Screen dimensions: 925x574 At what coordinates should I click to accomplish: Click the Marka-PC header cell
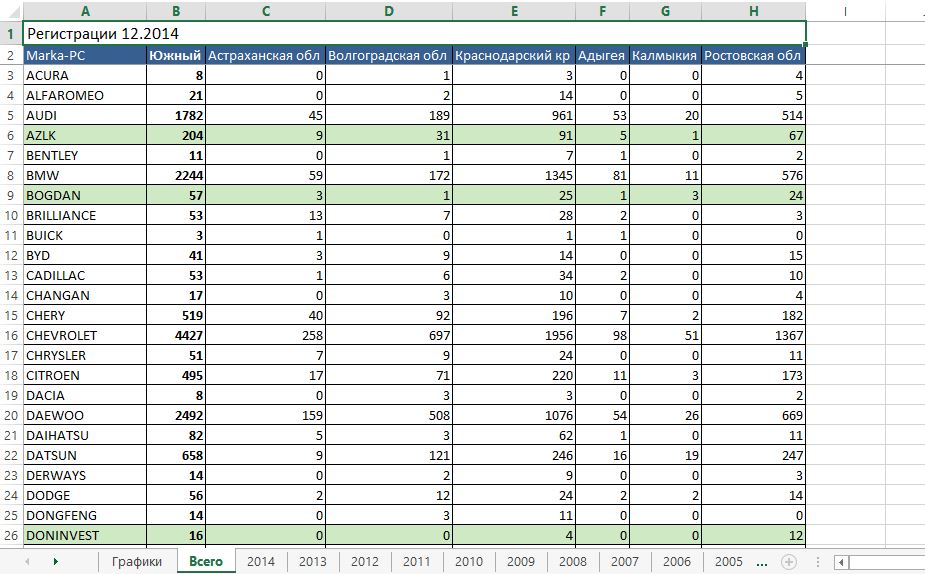coord(85,55)
